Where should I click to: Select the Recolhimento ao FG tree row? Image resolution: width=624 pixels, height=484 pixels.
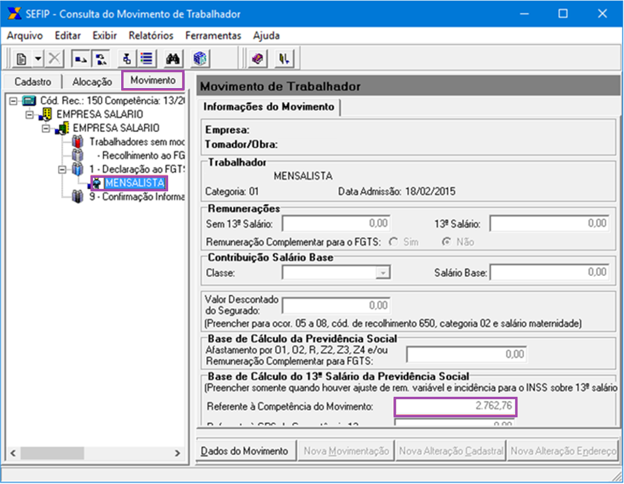coord(141,155)
